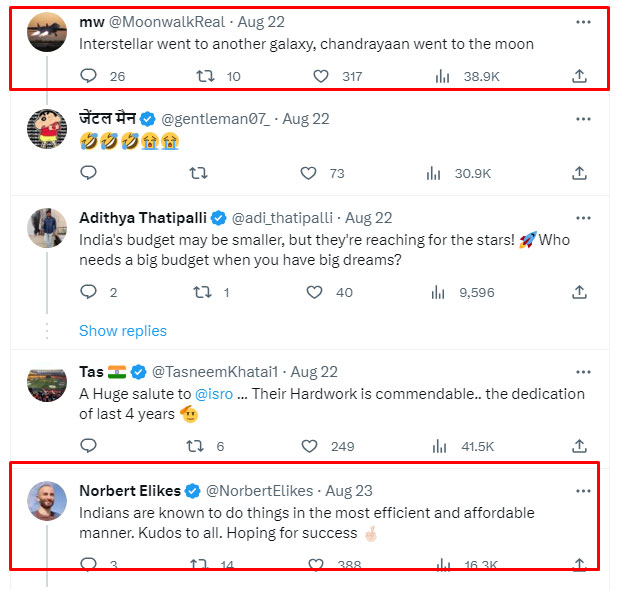Reply to Tas's tweet
627x590 pixels.
[88, 446]
